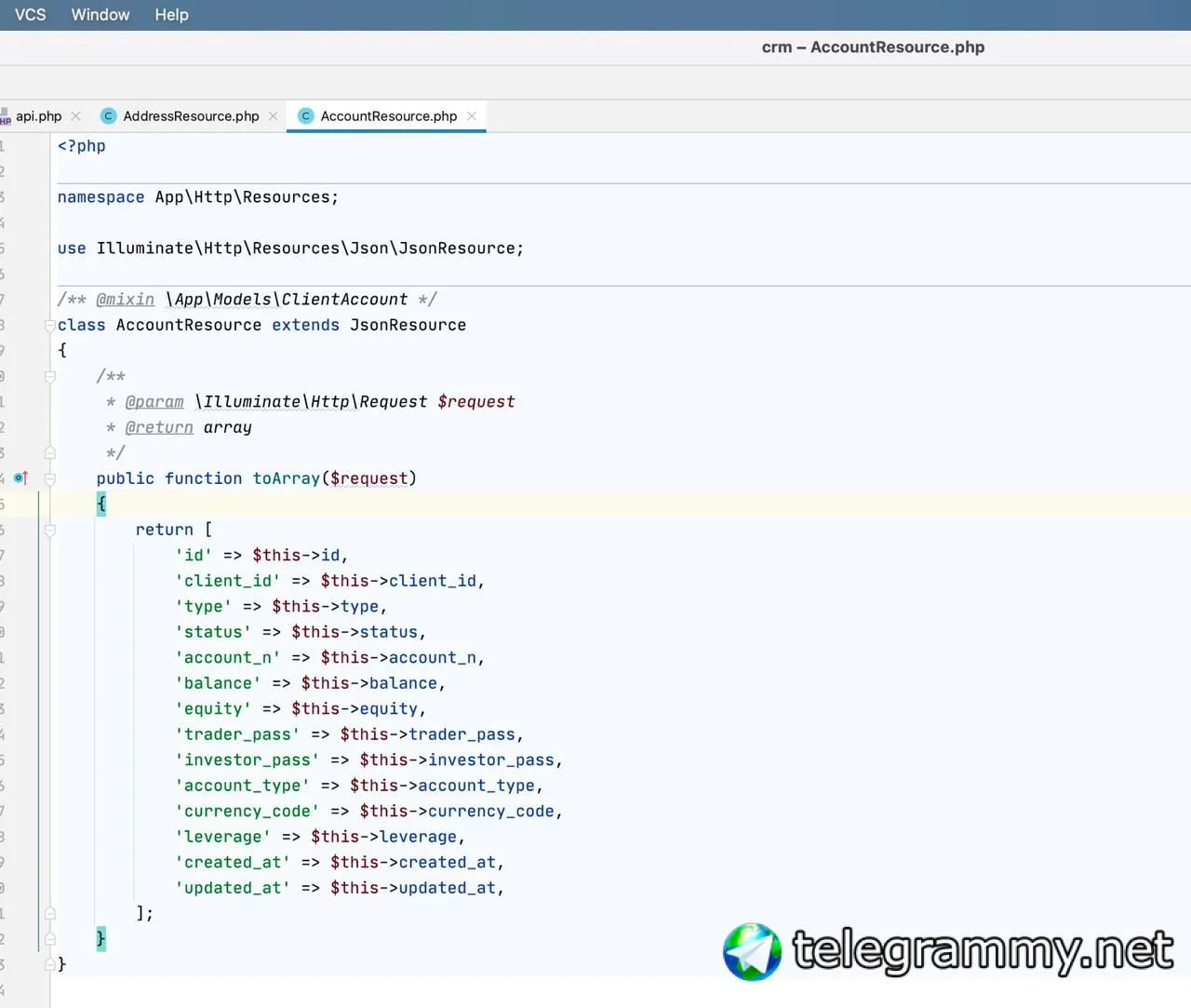Click the overriding method gutter icon at toArray
The width and height of the screenshot is (1191, 1008).
pos(20,478)
